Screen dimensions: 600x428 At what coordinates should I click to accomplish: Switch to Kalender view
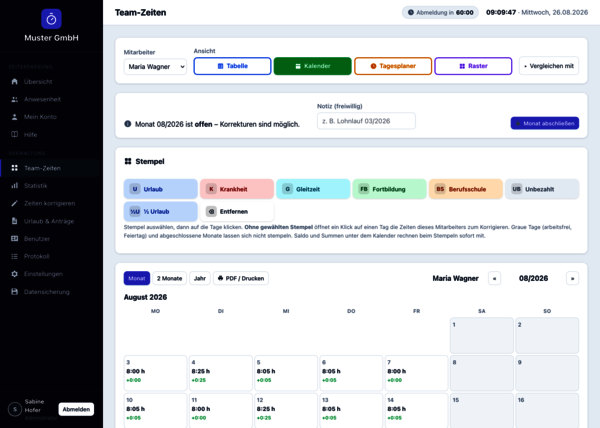pyautogui.click(x=313, y=66)
